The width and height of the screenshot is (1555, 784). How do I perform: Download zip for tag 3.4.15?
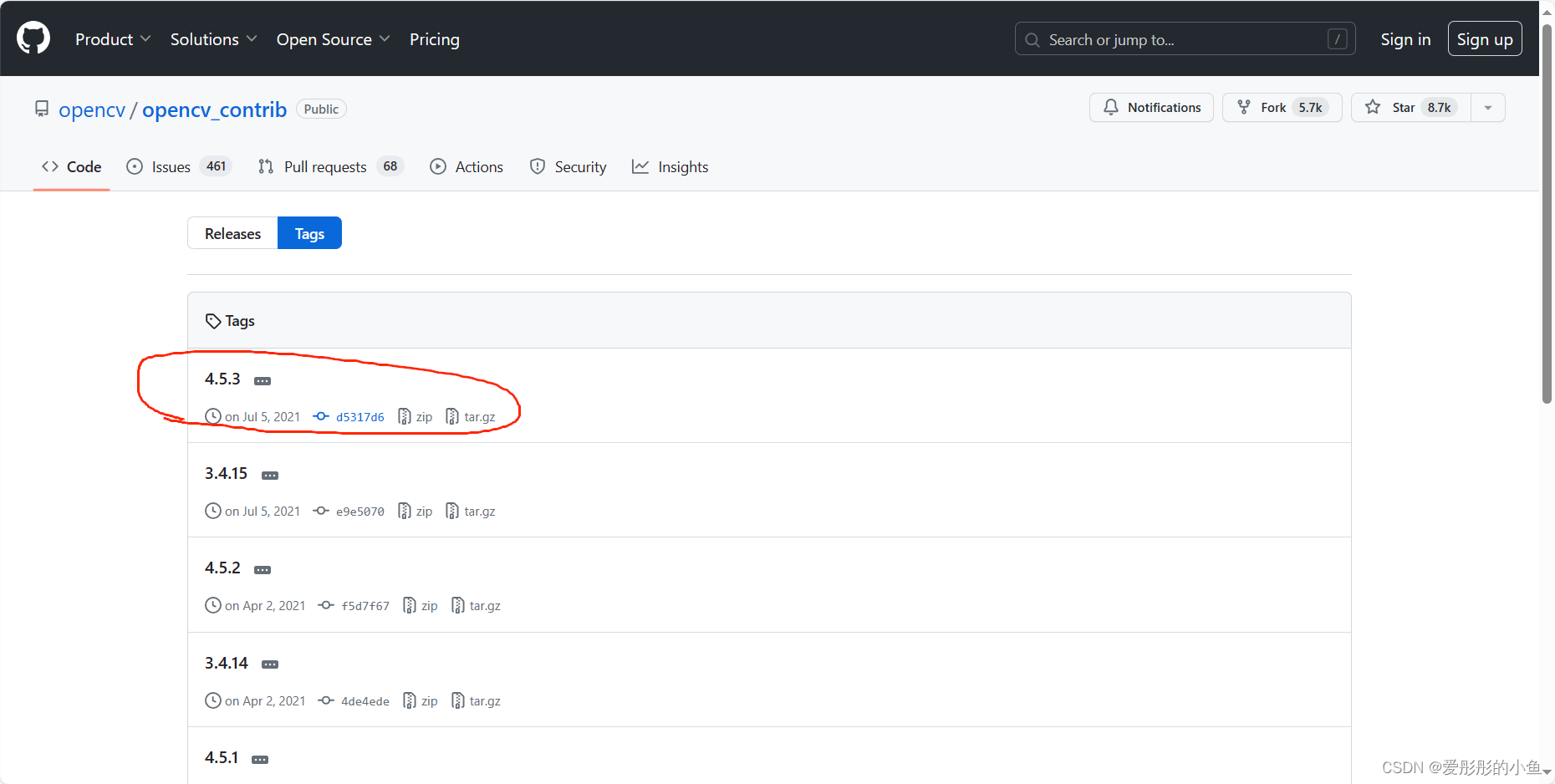coord(416,512)
